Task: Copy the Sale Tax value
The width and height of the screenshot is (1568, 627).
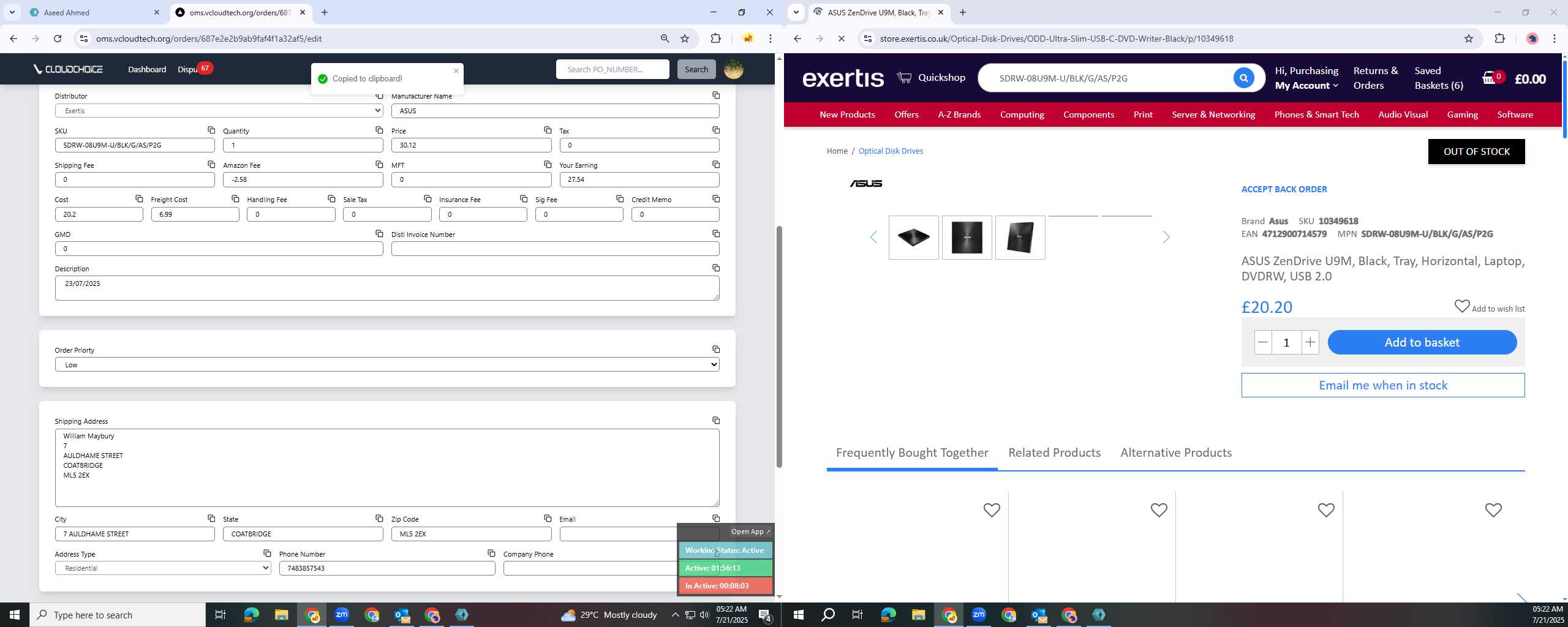Action: point(428,198)
